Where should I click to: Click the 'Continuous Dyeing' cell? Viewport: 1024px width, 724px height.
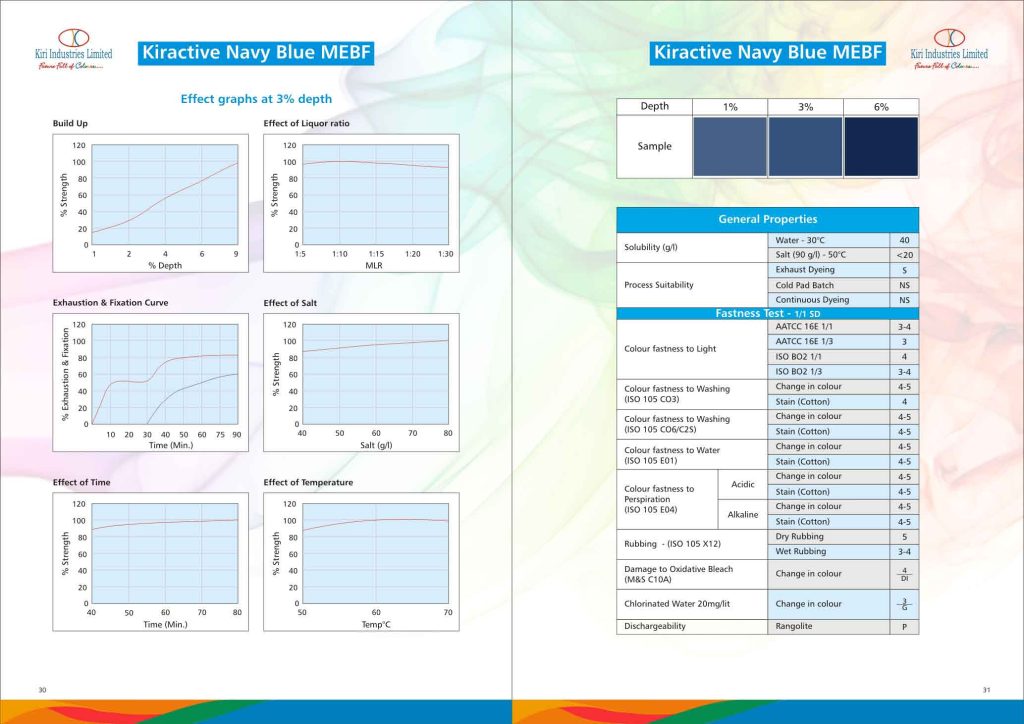coord(829,300)
